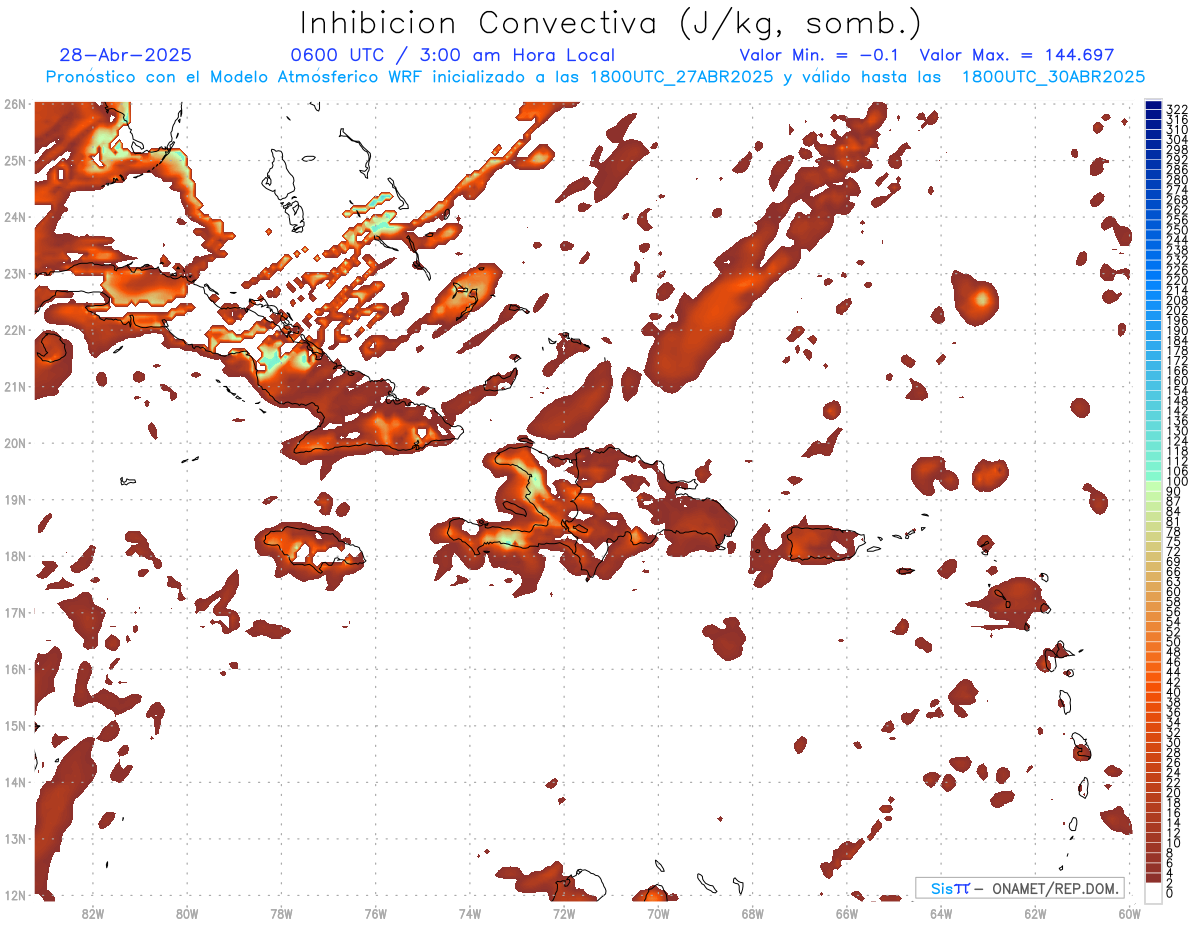Screen dimensions: 1200x927
Task: Click the '26N' latitude label
Action: 14,104
